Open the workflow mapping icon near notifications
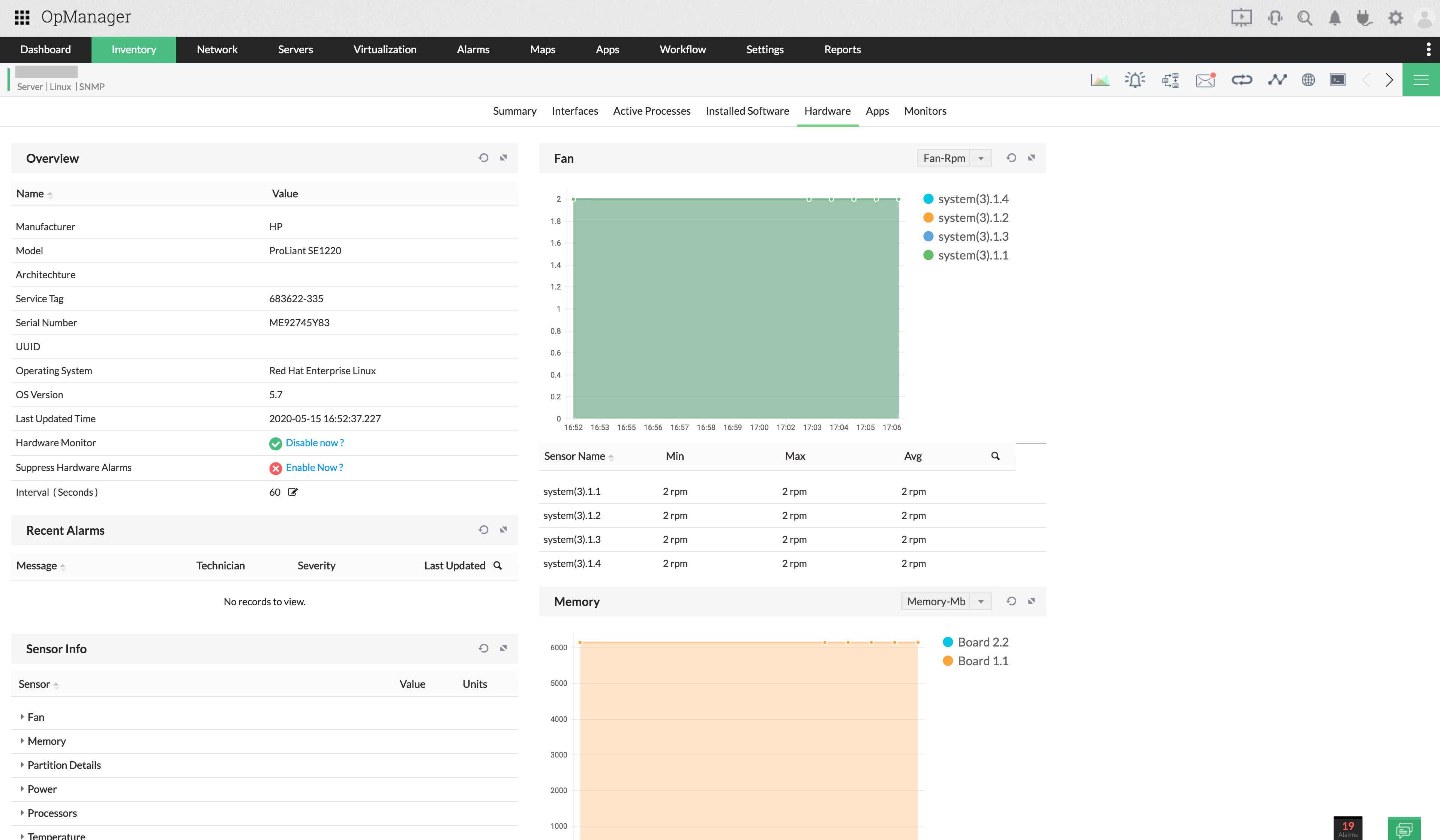Image resolution: width=1440 pixels, height=840 pixels. (x=1170, y=79)
